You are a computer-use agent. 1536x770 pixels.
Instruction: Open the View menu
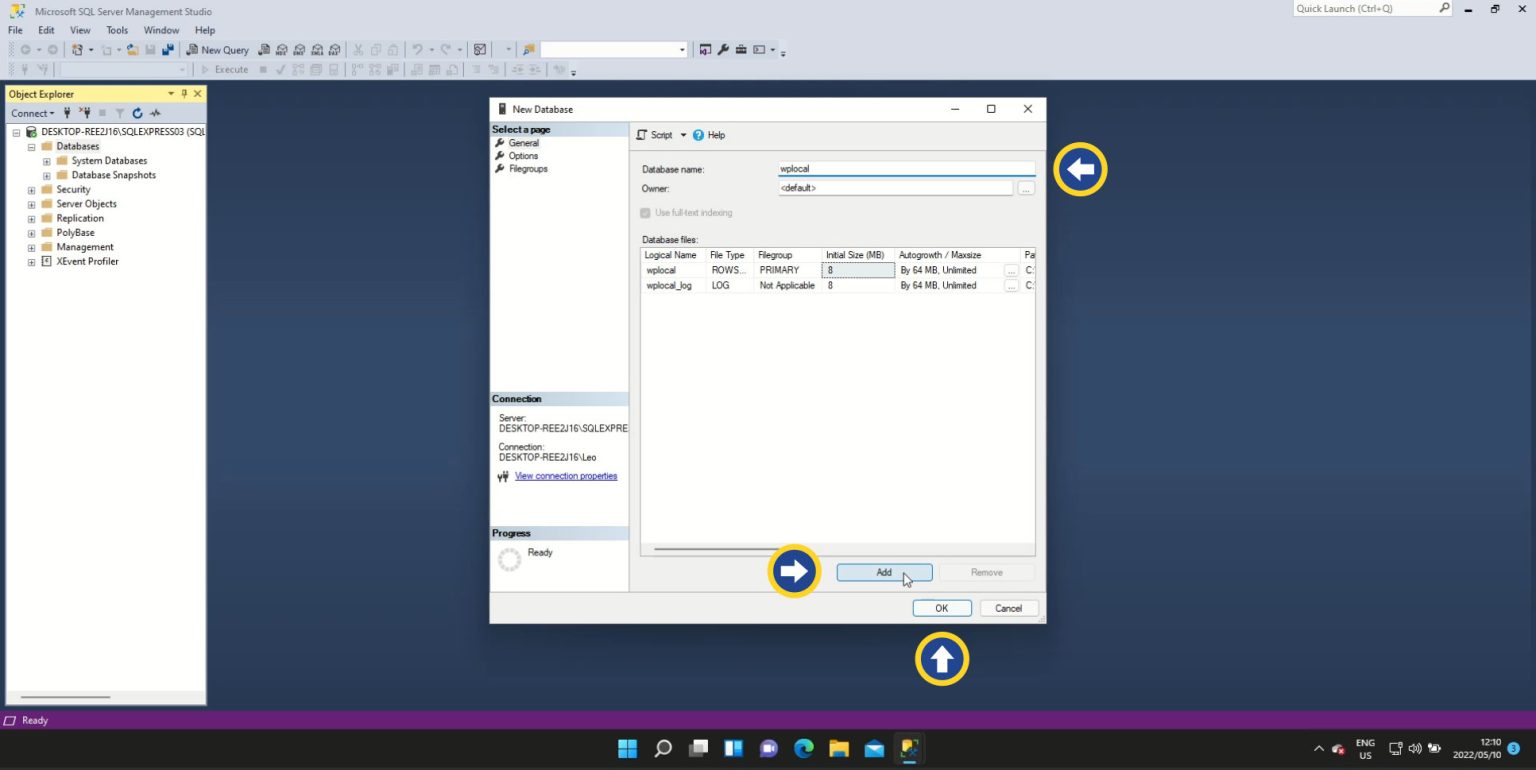(x=79, y=29)
